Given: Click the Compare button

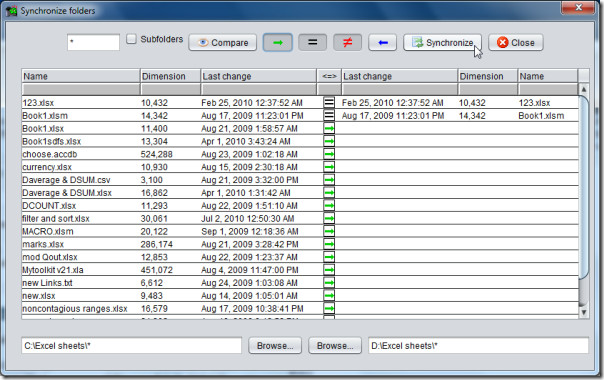Looking at the screenshot, I should click(223, 42).
